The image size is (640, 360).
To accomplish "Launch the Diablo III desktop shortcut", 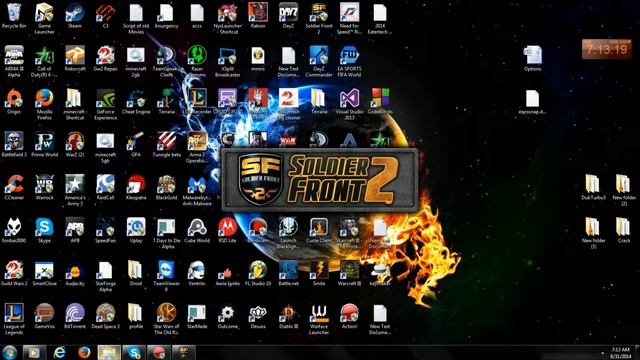I will coord(288,316).
